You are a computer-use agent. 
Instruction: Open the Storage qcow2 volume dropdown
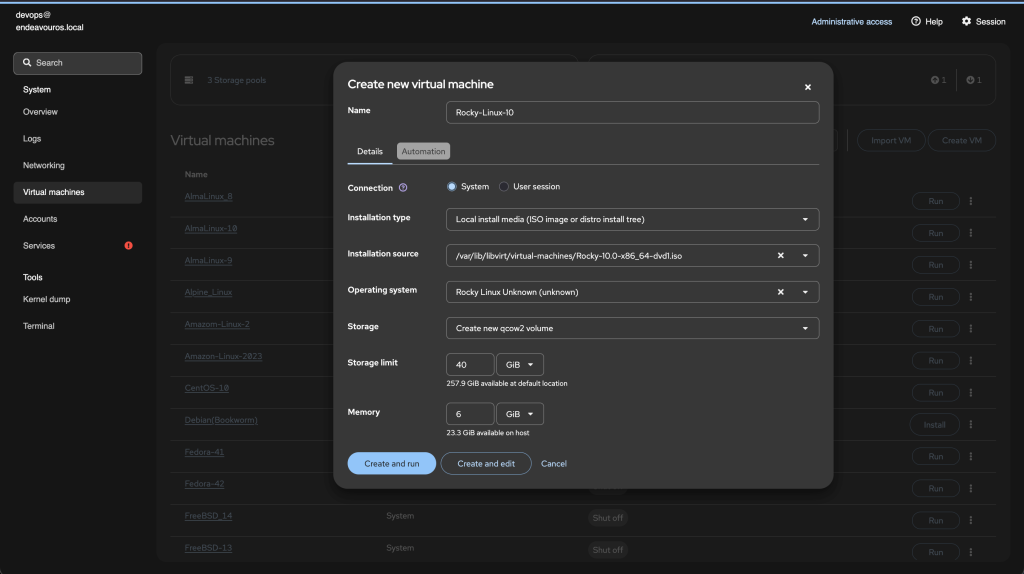[632, 328]
